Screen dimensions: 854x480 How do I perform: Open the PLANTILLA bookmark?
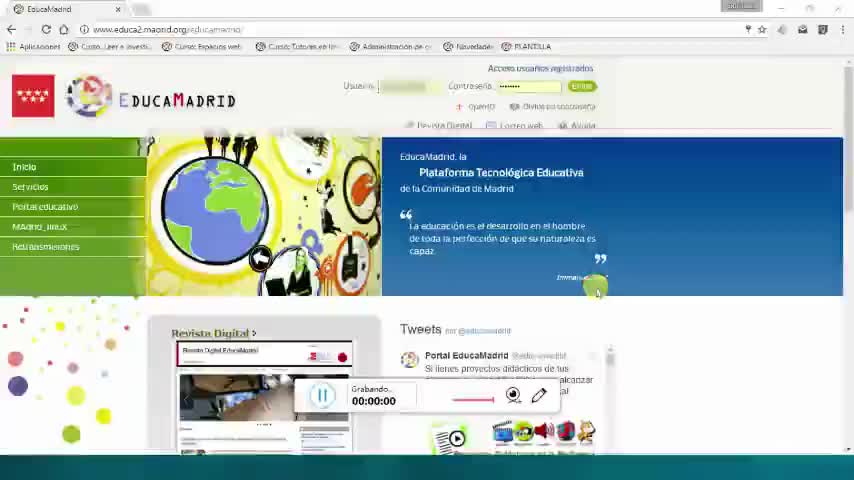click(526, 47)
